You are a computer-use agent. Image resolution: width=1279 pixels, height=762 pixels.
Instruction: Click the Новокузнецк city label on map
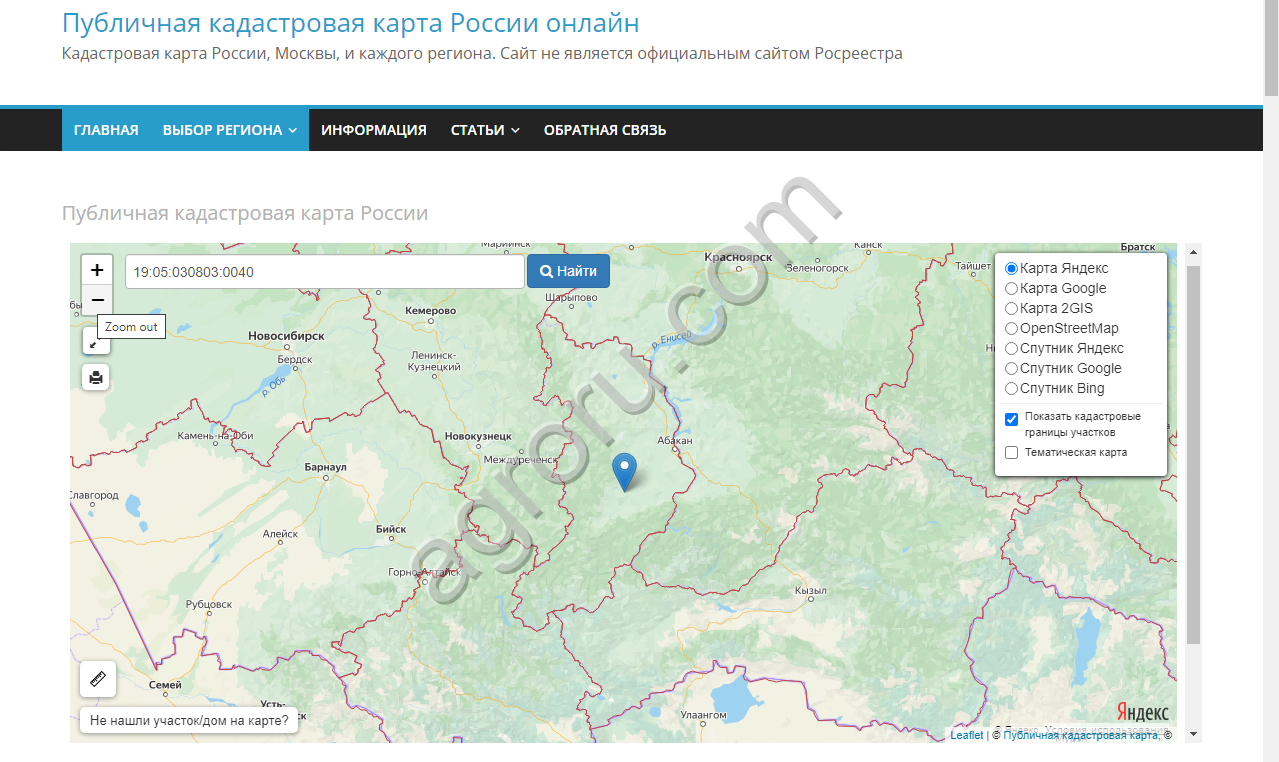coord(478,436)
